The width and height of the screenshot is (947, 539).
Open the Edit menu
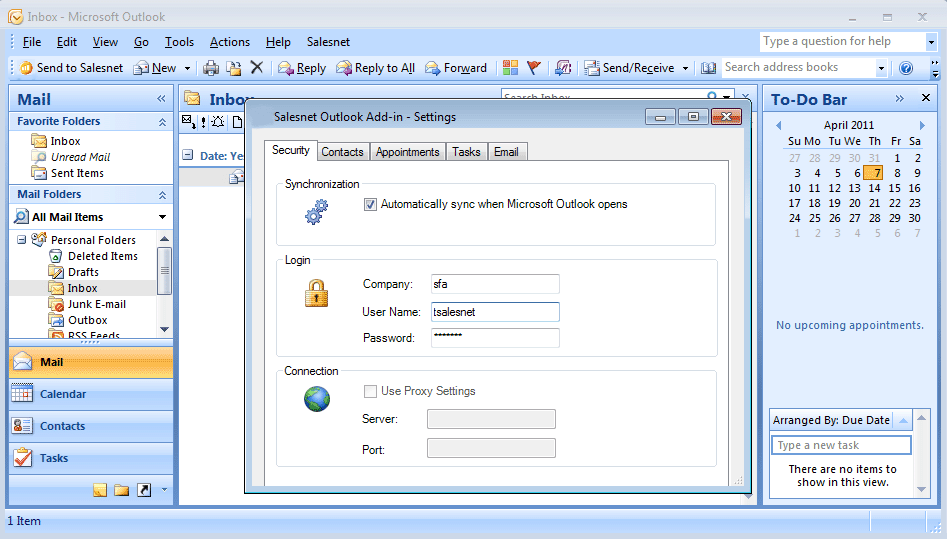coord(66,42)
